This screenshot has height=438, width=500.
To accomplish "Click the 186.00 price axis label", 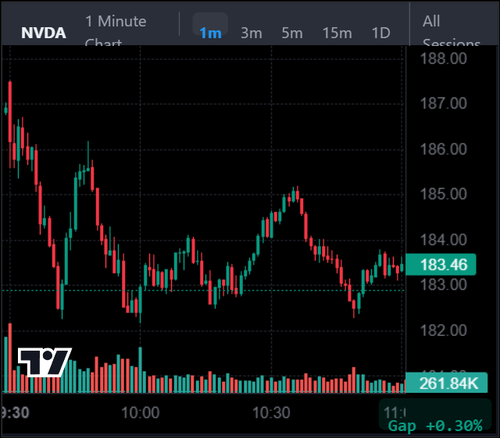I will (x=443, y=149).
